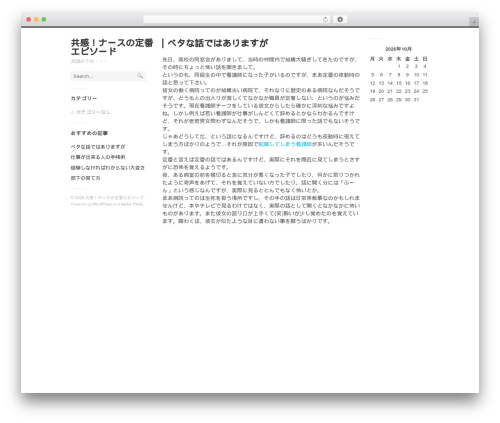This screenshot has width=500, height=423.
Task: Click the reload icon in the address bar
Action: tap(325, 20)
